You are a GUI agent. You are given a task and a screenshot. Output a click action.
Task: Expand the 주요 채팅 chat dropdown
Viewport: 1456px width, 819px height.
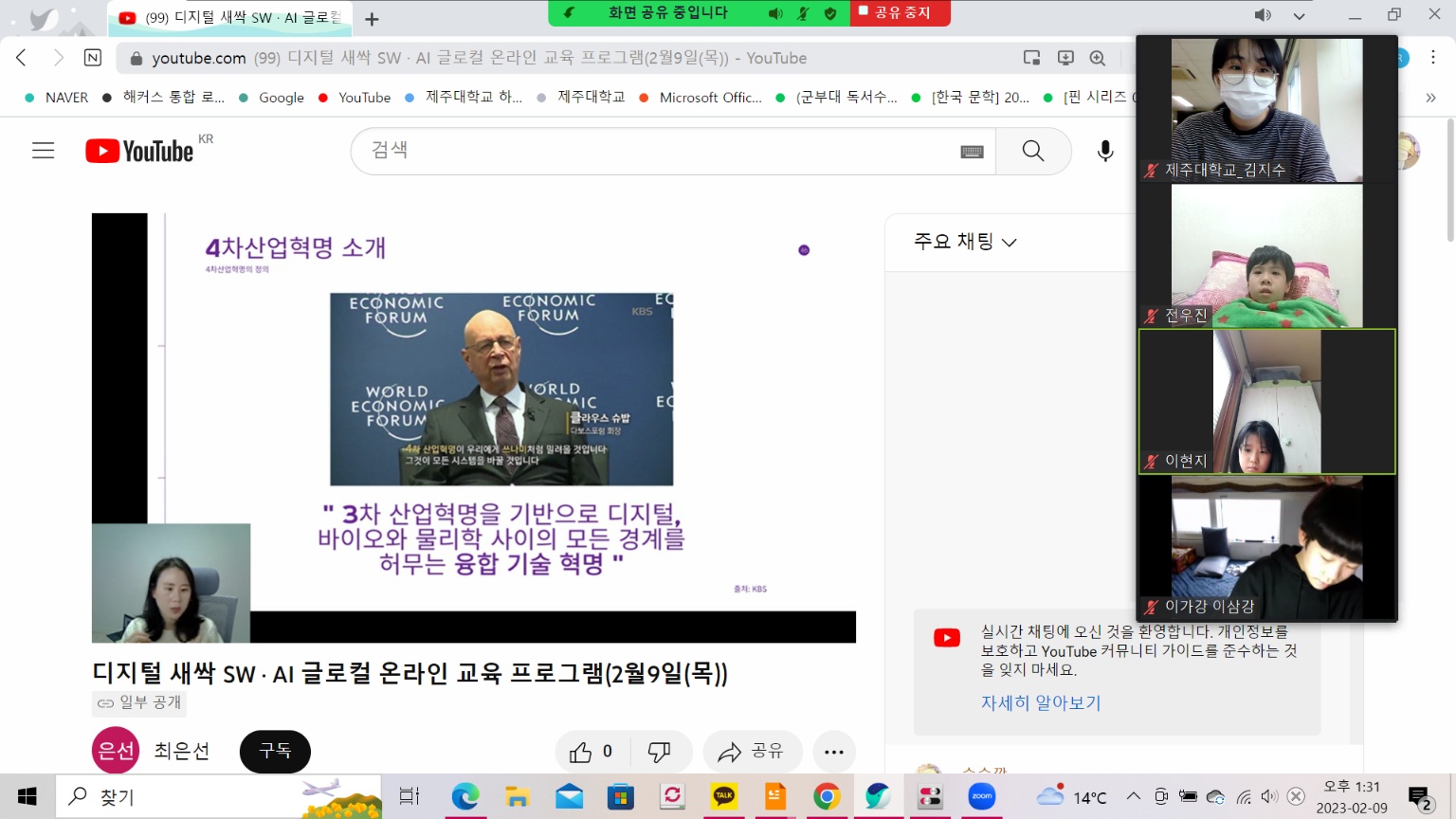[x=965, y=242]
